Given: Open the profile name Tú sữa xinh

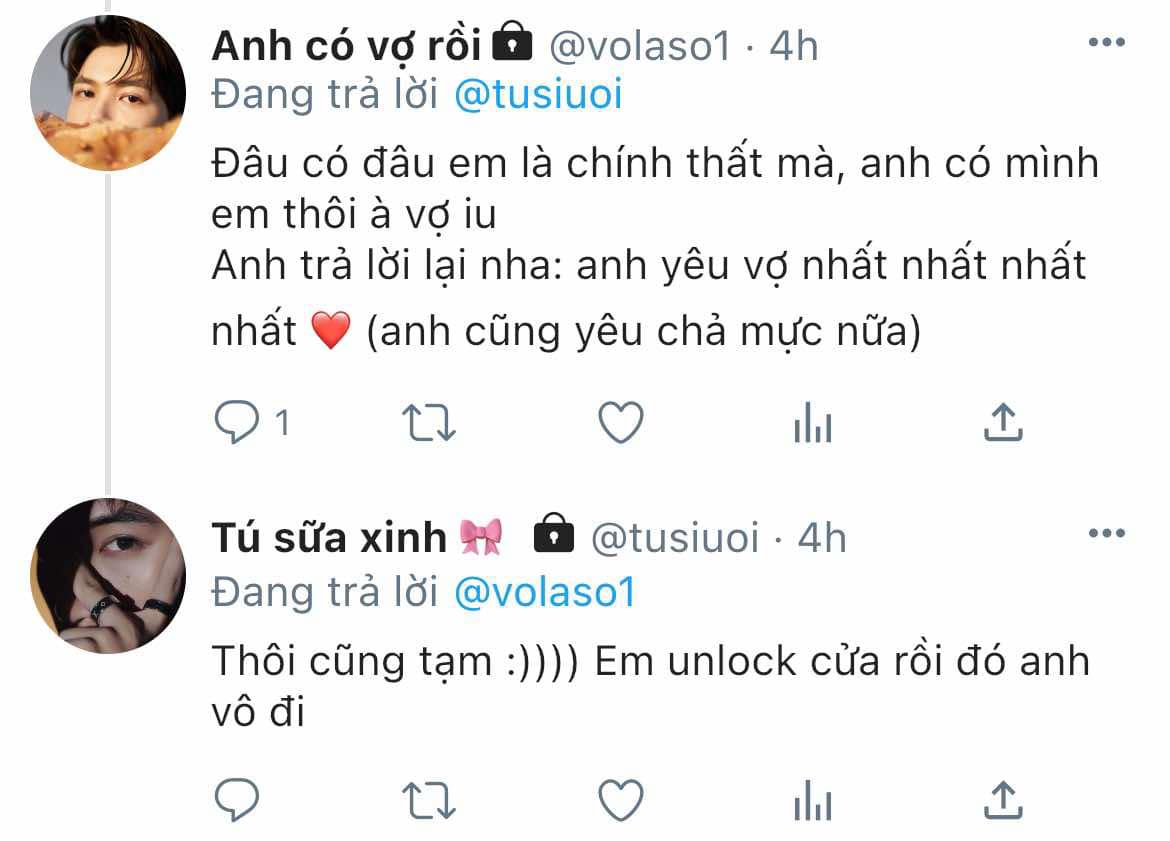Looking at the screenshot, I should point(329,537).
